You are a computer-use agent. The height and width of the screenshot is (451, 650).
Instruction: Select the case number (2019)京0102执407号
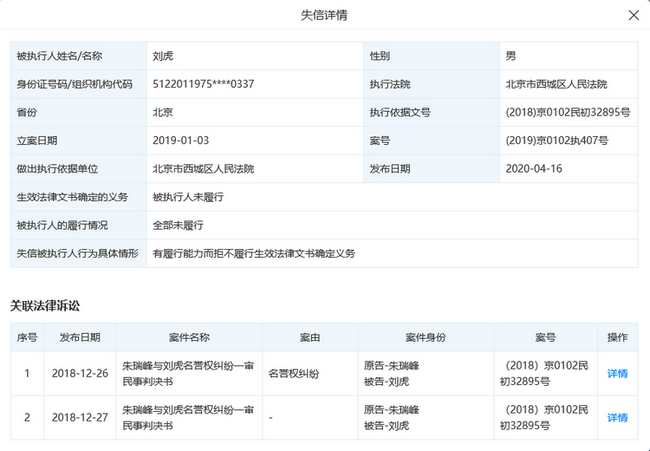557,141
